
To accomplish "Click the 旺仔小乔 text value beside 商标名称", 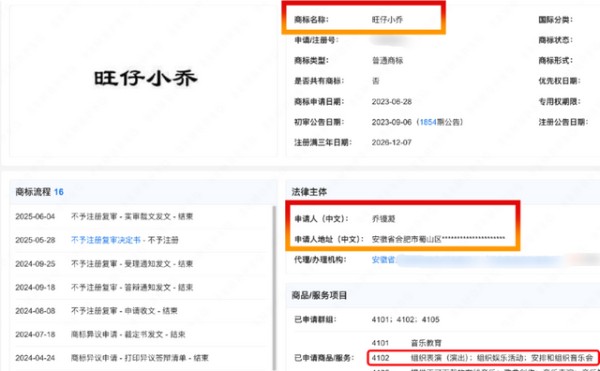I will tap(387, 20).
